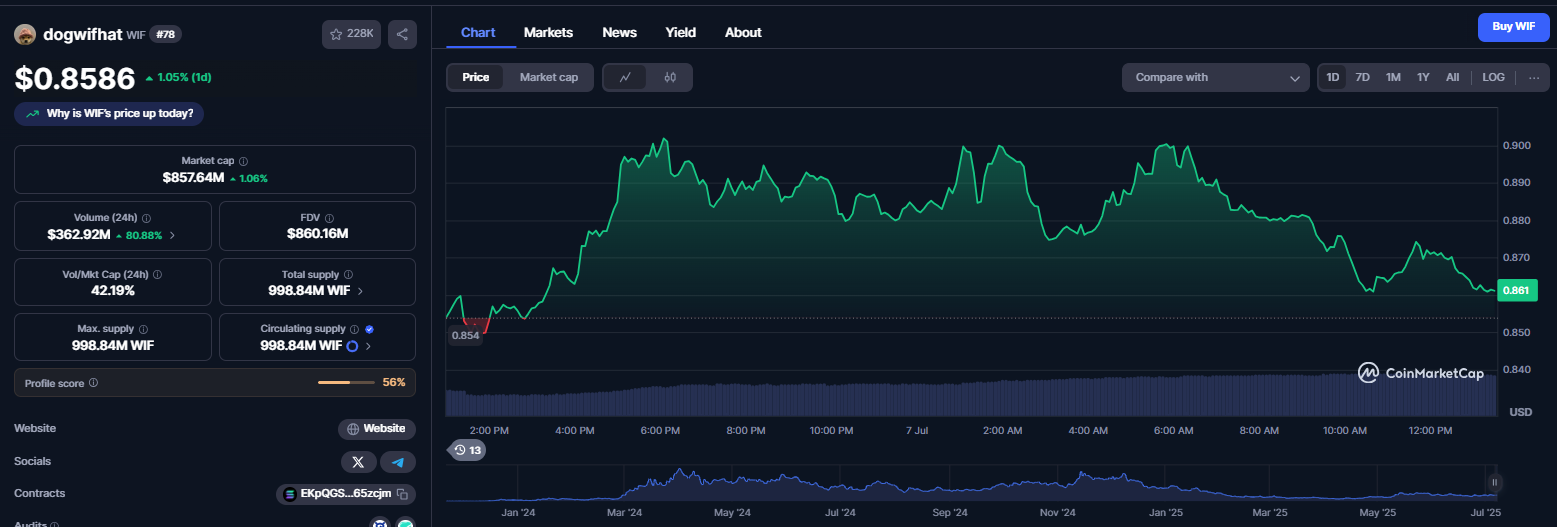Image resolution: width=1557 pixels, height=527 pixels.
Task: Open the Compare with dropdown
Action: coord(1216,77)
